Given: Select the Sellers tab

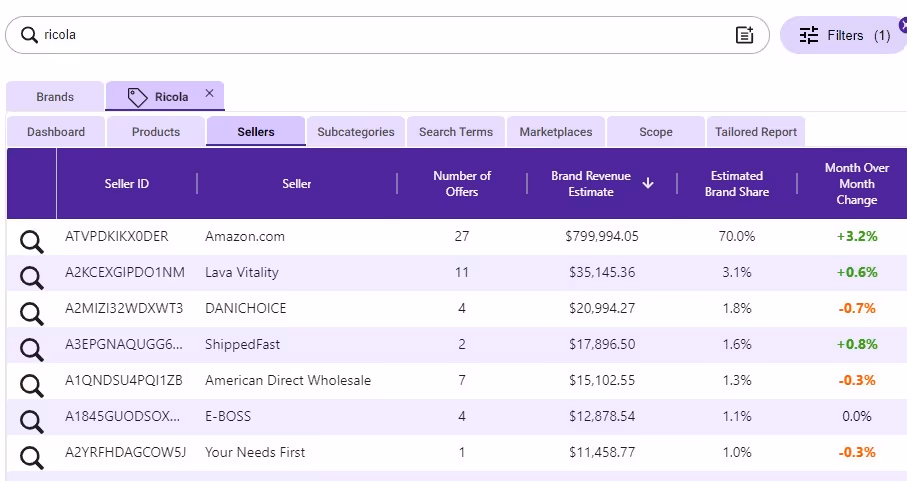Looking at the screenshot, I should point(256,132).
